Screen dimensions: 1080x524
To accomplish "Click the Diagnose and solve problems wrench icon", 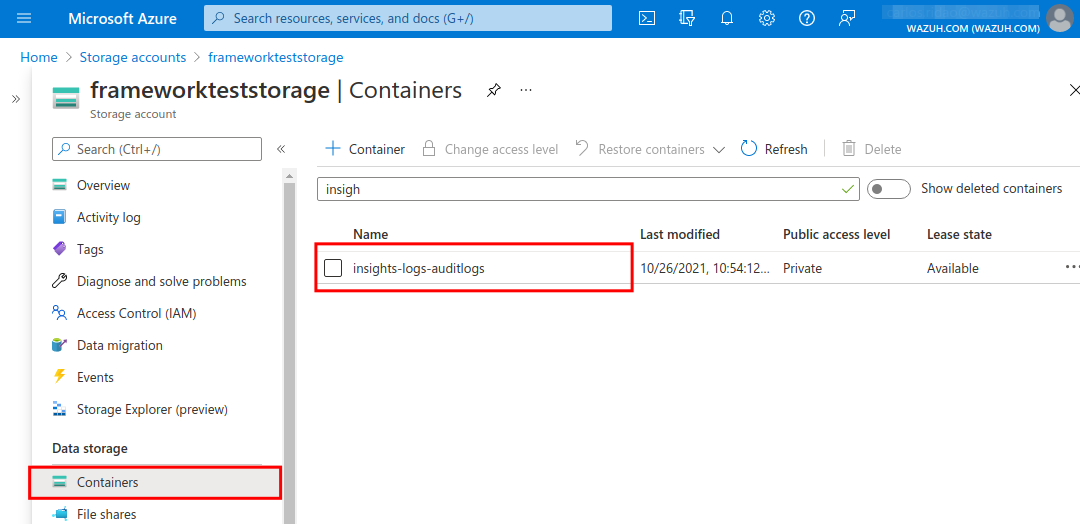I will 60,281.
